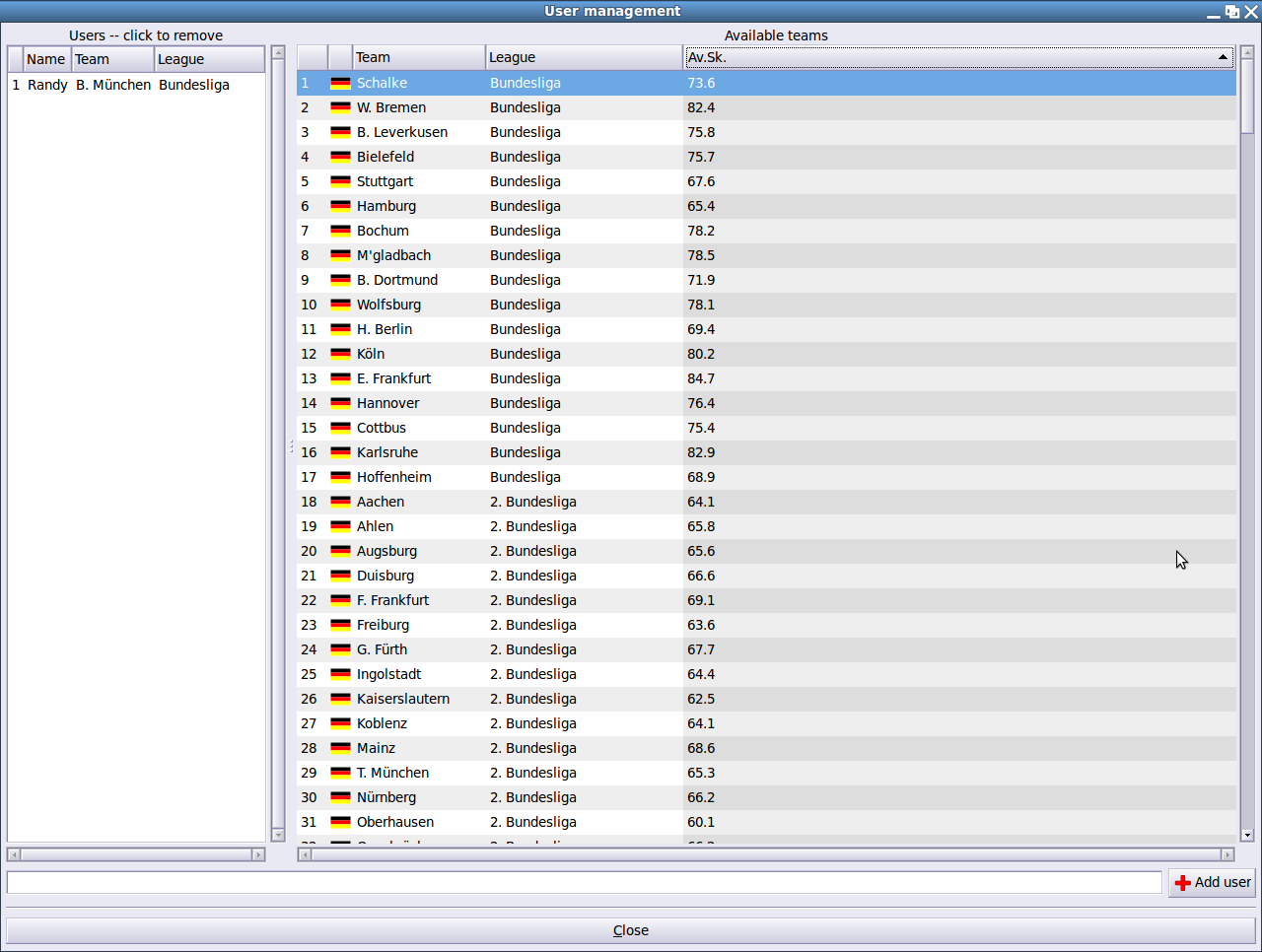Select the Koblenz team row
This screenshot has height=952, width=1262.
(766, 723)
